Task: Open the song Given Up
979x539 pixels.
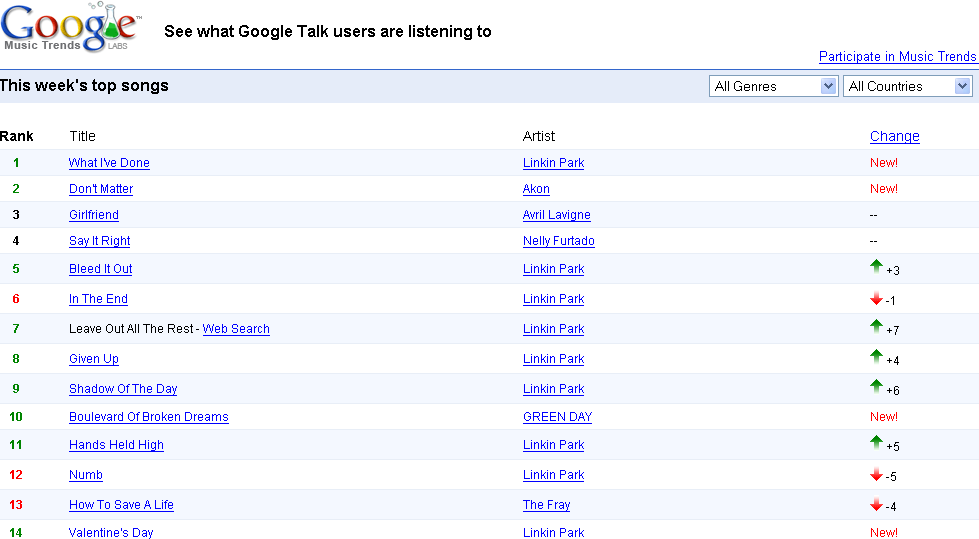Action: coord(94,359)
